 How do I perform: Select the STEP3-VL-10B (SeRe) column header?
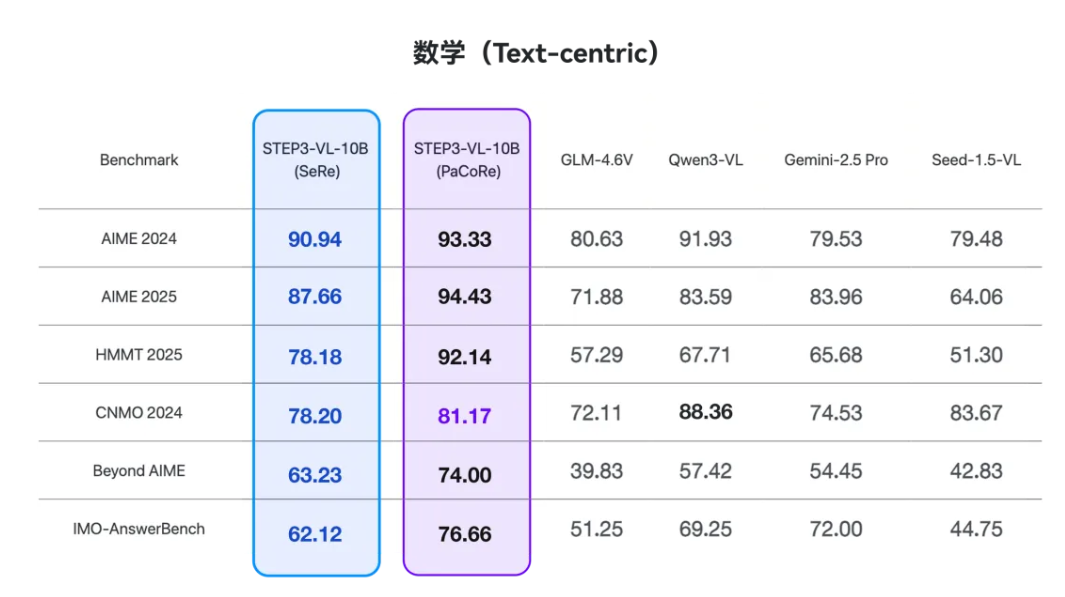[316, 160]
